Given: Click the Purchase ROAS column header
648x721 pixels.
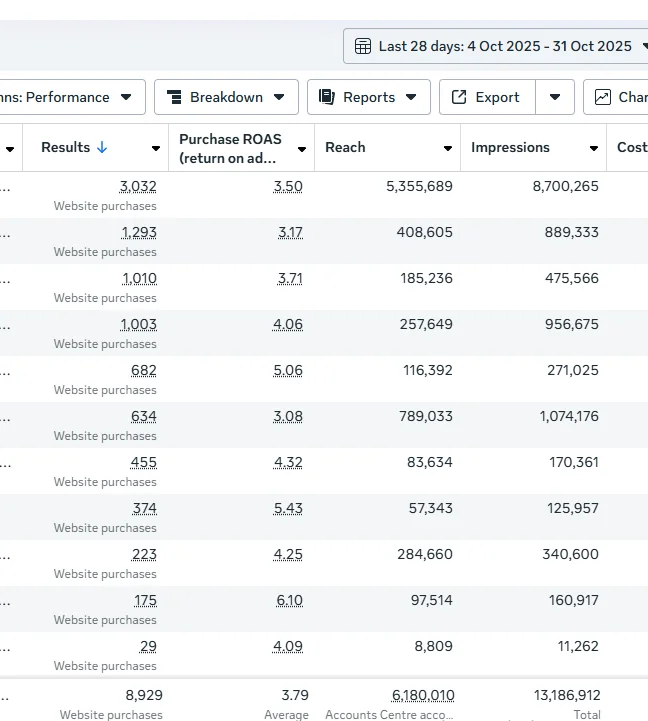Looking at the screenshot, I should tap(230, 148).
